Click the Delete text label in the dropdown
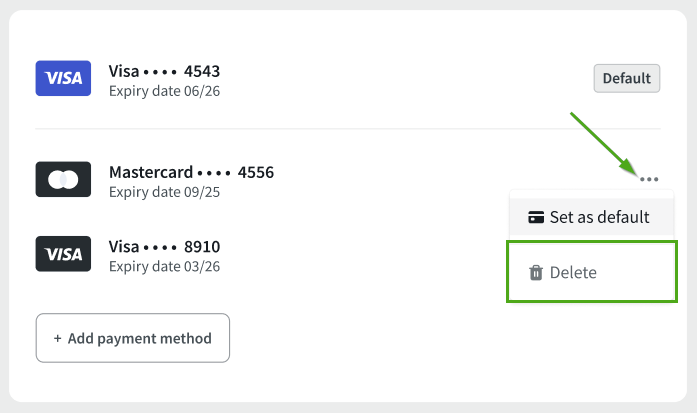Viewport: 697px width, 413px height. tap(573, 273)
